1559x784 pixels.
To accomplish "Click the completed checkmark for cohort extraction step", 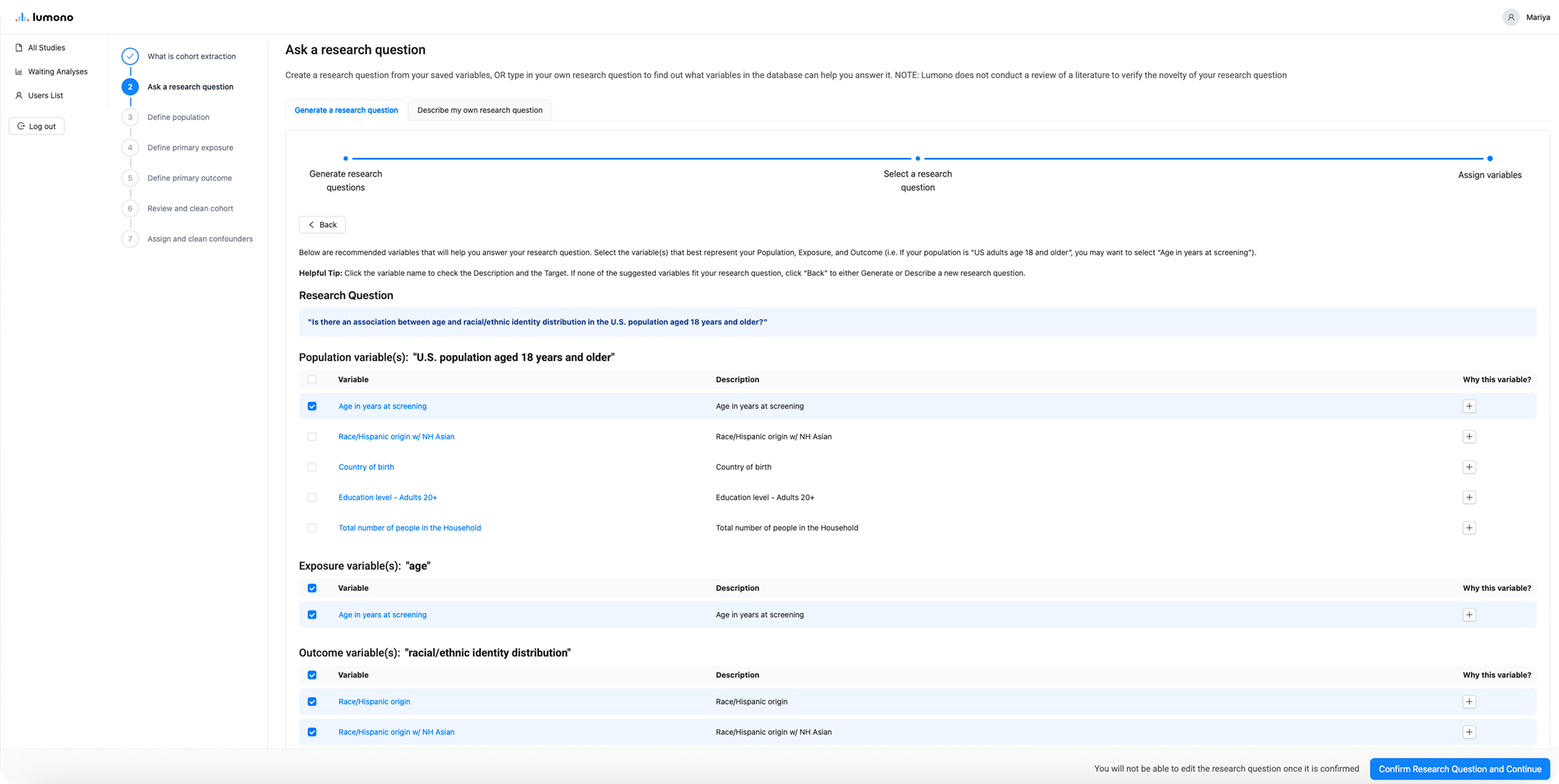I will (130, 56).
